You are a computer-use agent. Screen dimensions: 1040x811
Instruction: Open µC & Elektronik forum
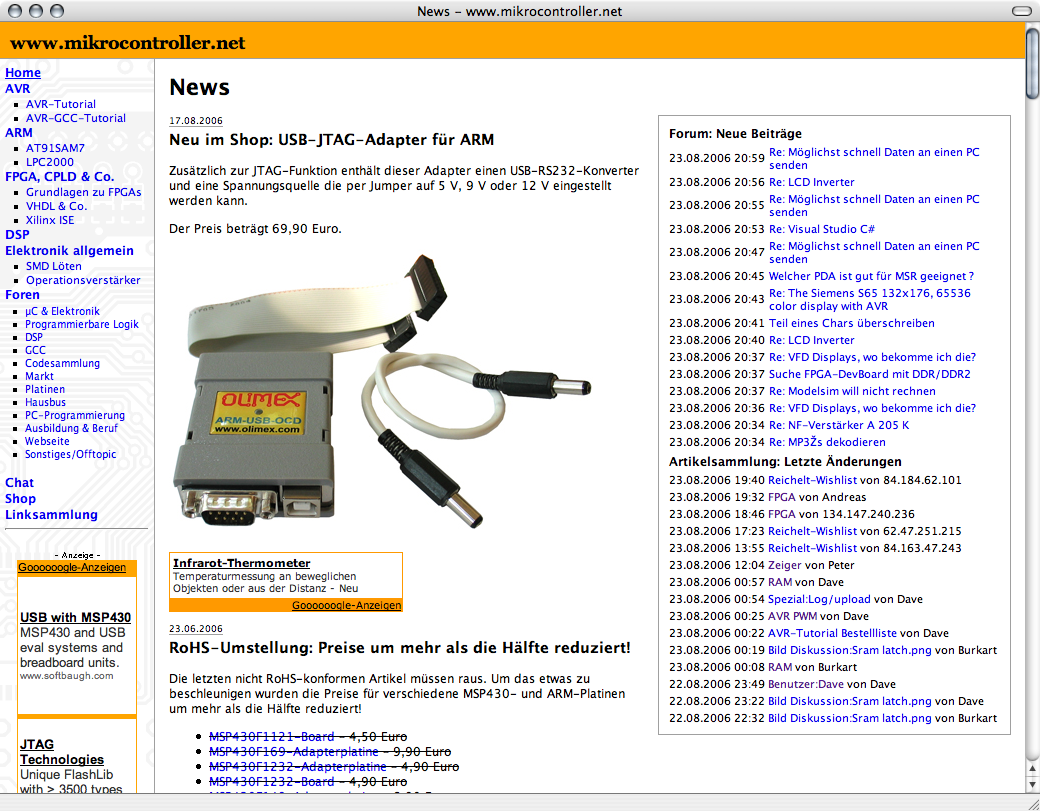(62, 311)
